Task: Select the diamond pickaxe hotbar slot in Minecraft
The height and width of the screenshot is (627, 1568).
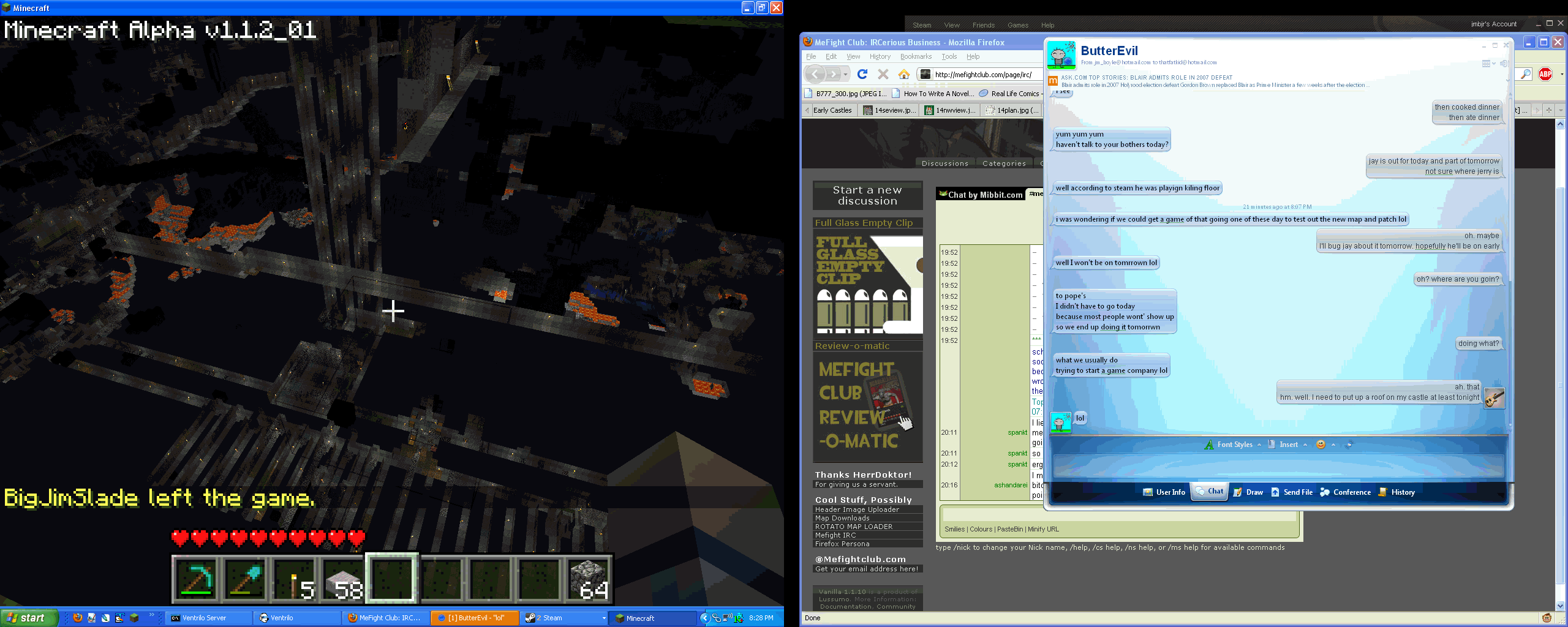Action: pos(196,579)
